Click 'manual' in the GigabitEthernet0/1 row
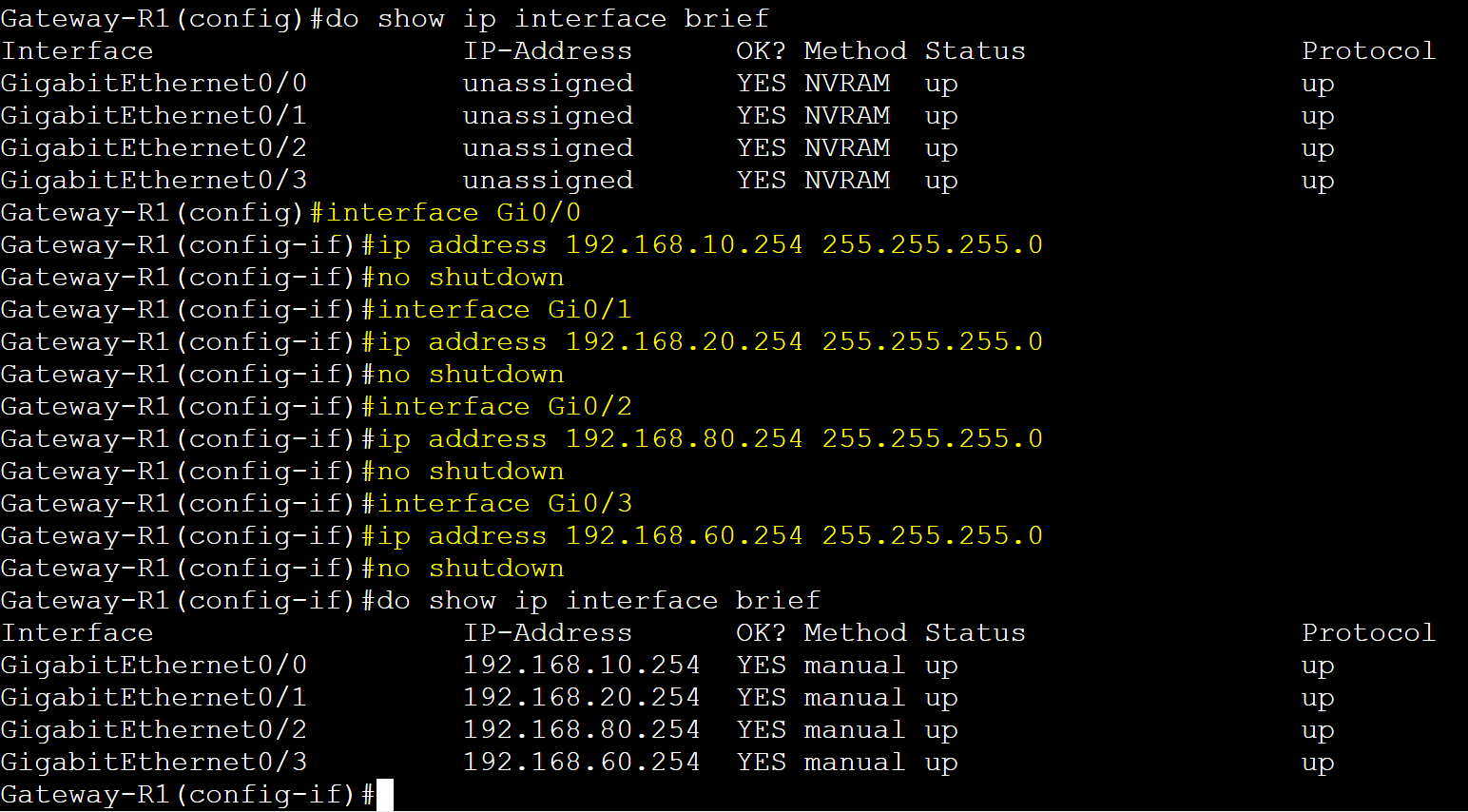Viewport: 1468px width, 812px height. click(854, 697)
